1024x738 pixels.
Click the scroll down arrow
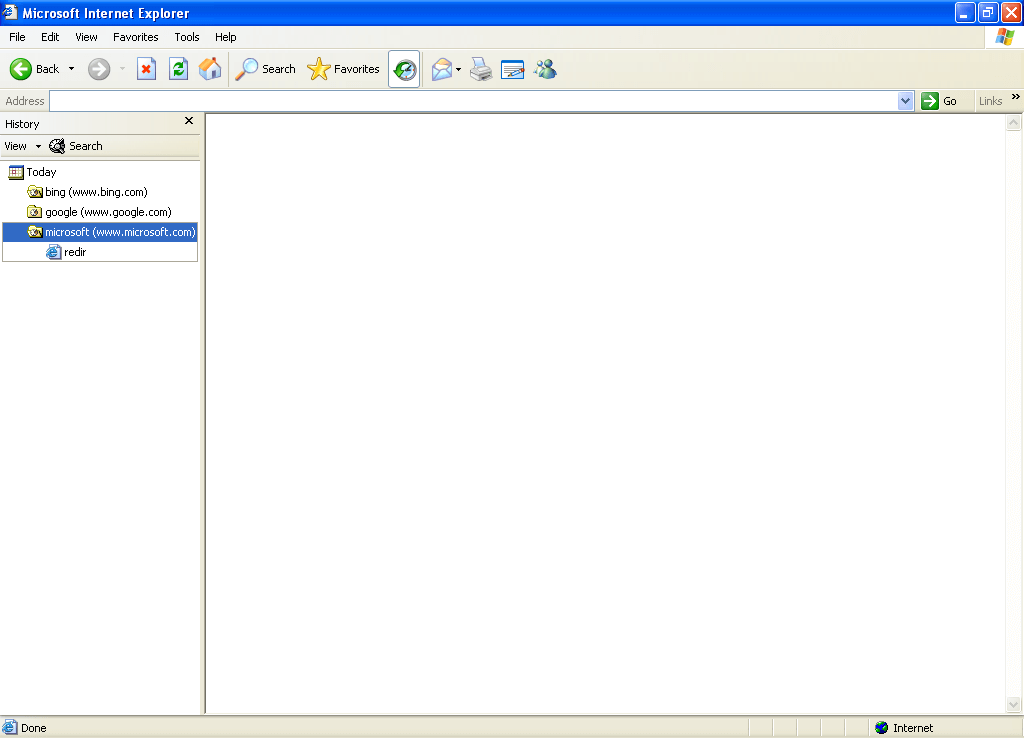point(1014,704)
